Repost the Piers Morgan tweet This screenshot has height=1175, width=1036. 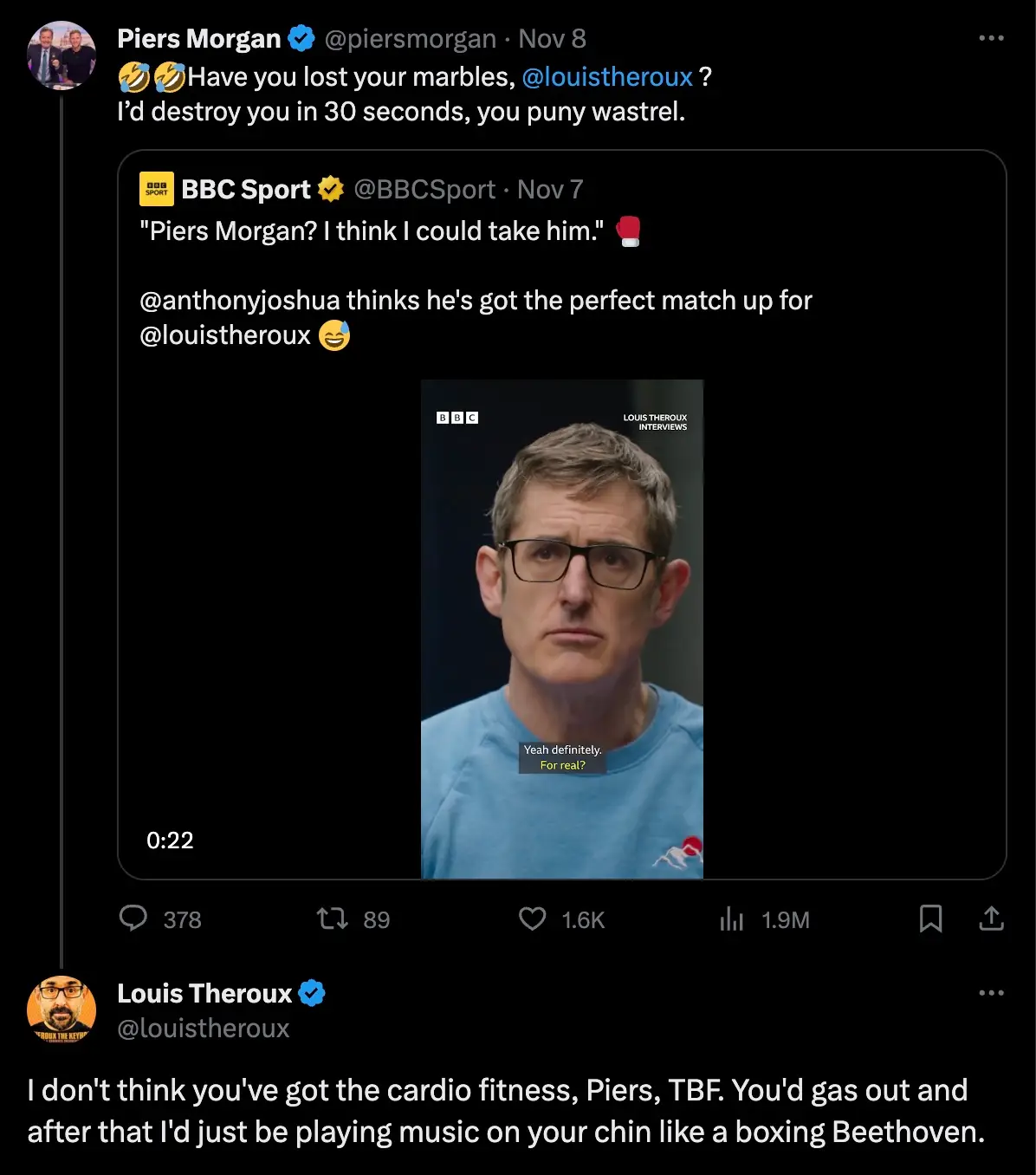(x=332, y=919)
